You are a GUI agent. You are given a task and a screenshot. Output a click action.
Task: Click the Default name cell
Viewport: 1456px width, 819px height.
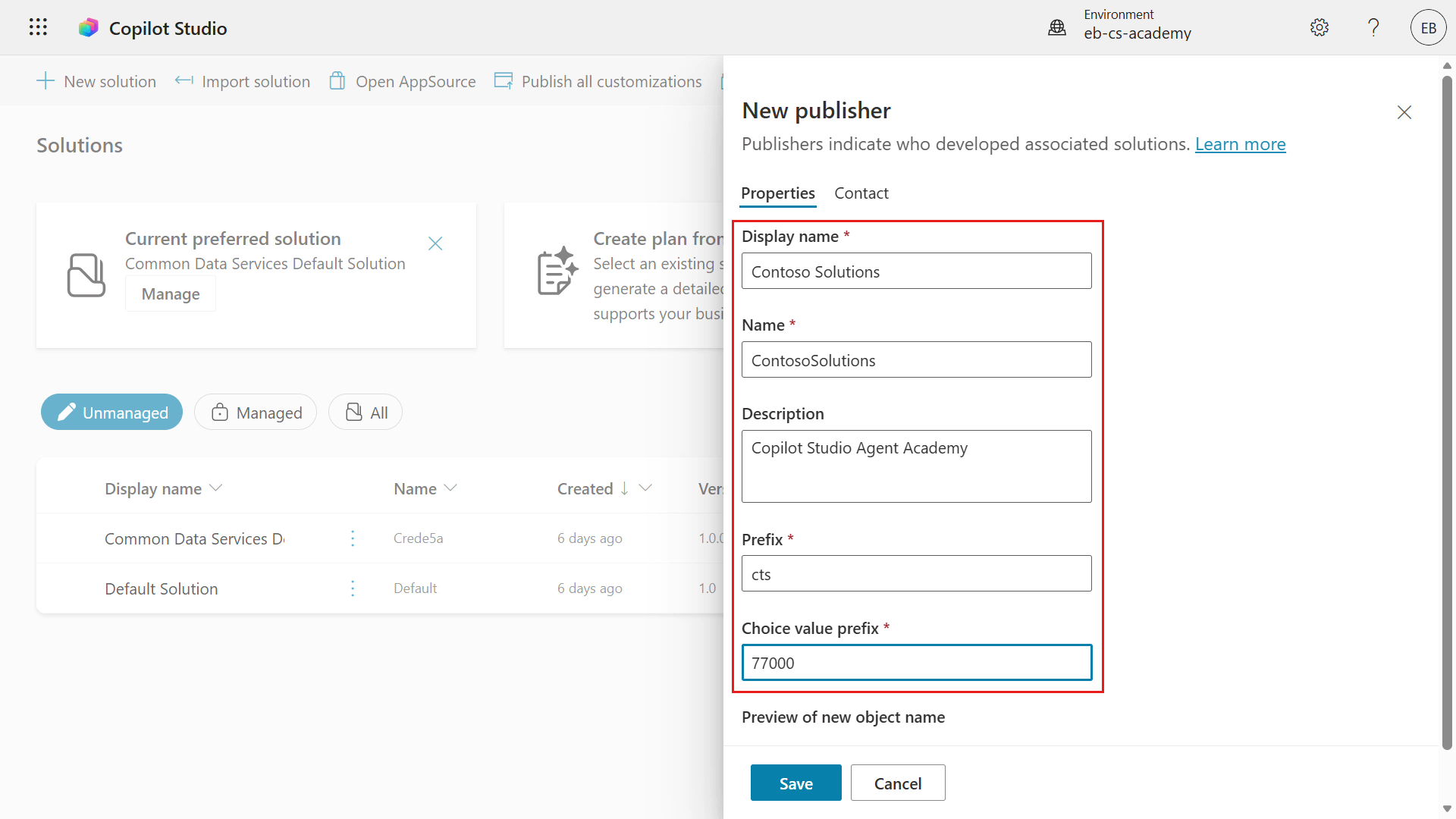[415, 588]
